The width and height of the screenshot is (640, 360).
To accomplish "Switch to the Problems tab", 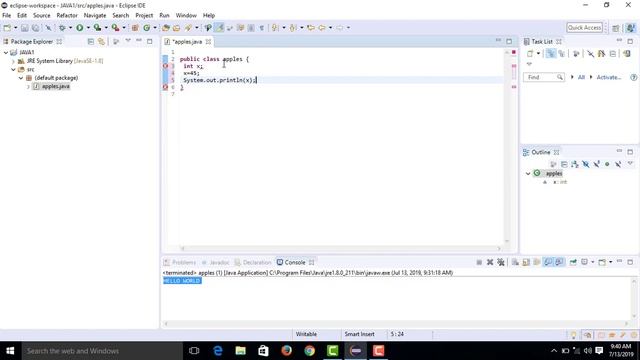I will click(x=180, y=262).
